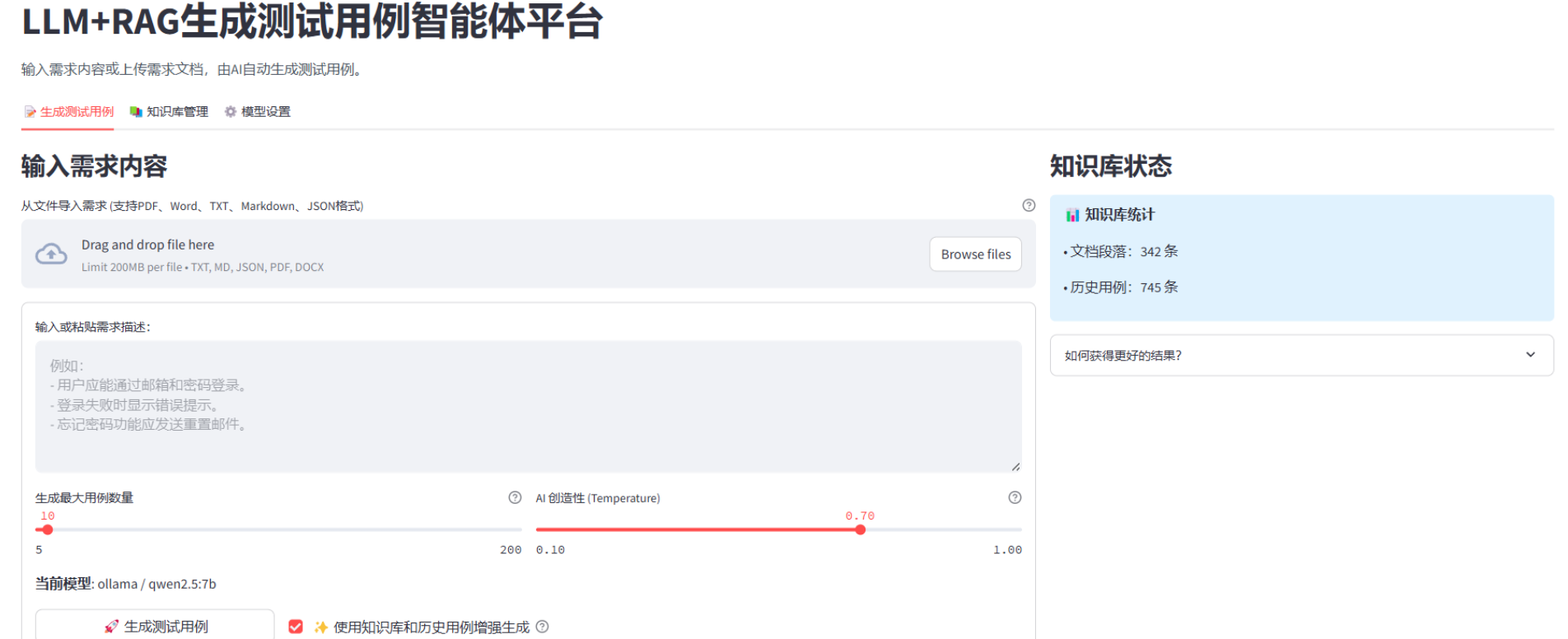Click the gear icon on 模型设置 tab
The height and width of the screenshot is (639, 1568).
point(231,112)
